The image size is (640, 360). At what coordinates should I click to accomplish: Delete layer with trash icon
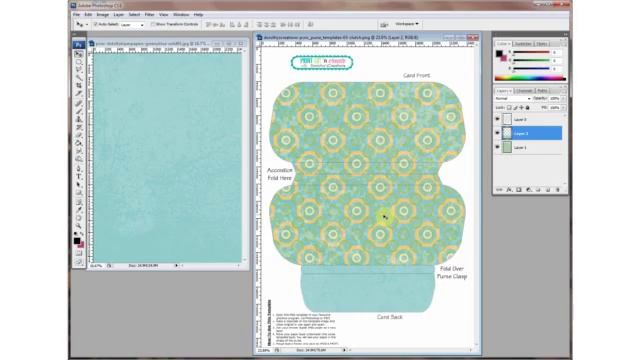coord(558,190)
